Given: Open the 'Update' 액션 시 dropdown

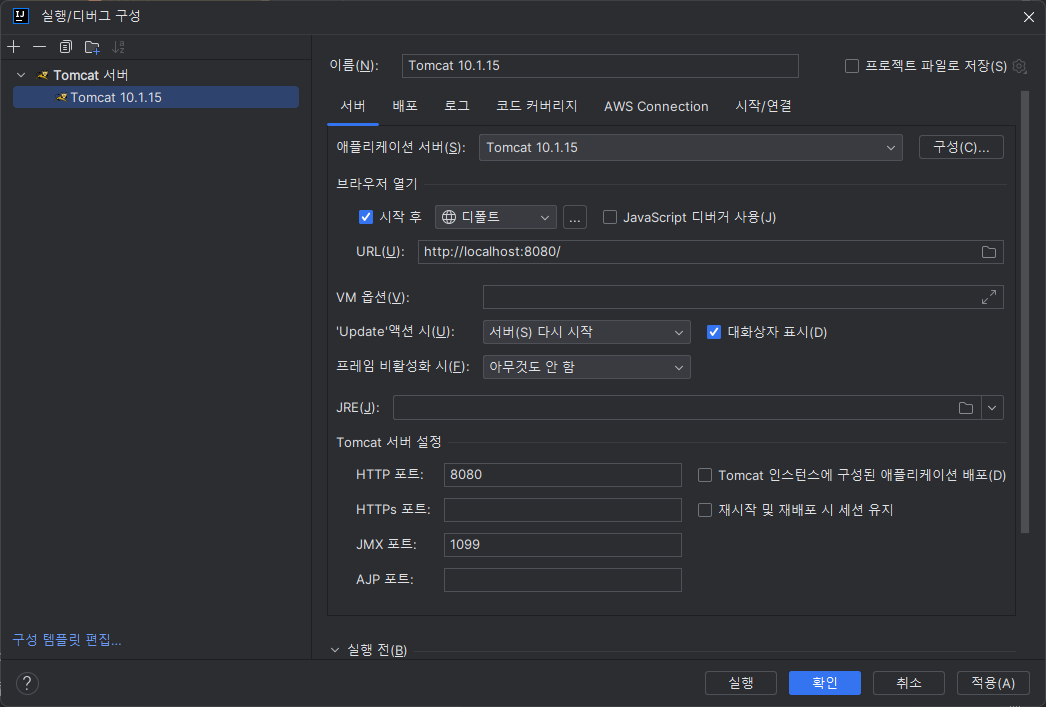Looking at the screenshot, I should [x=586, y=332].
